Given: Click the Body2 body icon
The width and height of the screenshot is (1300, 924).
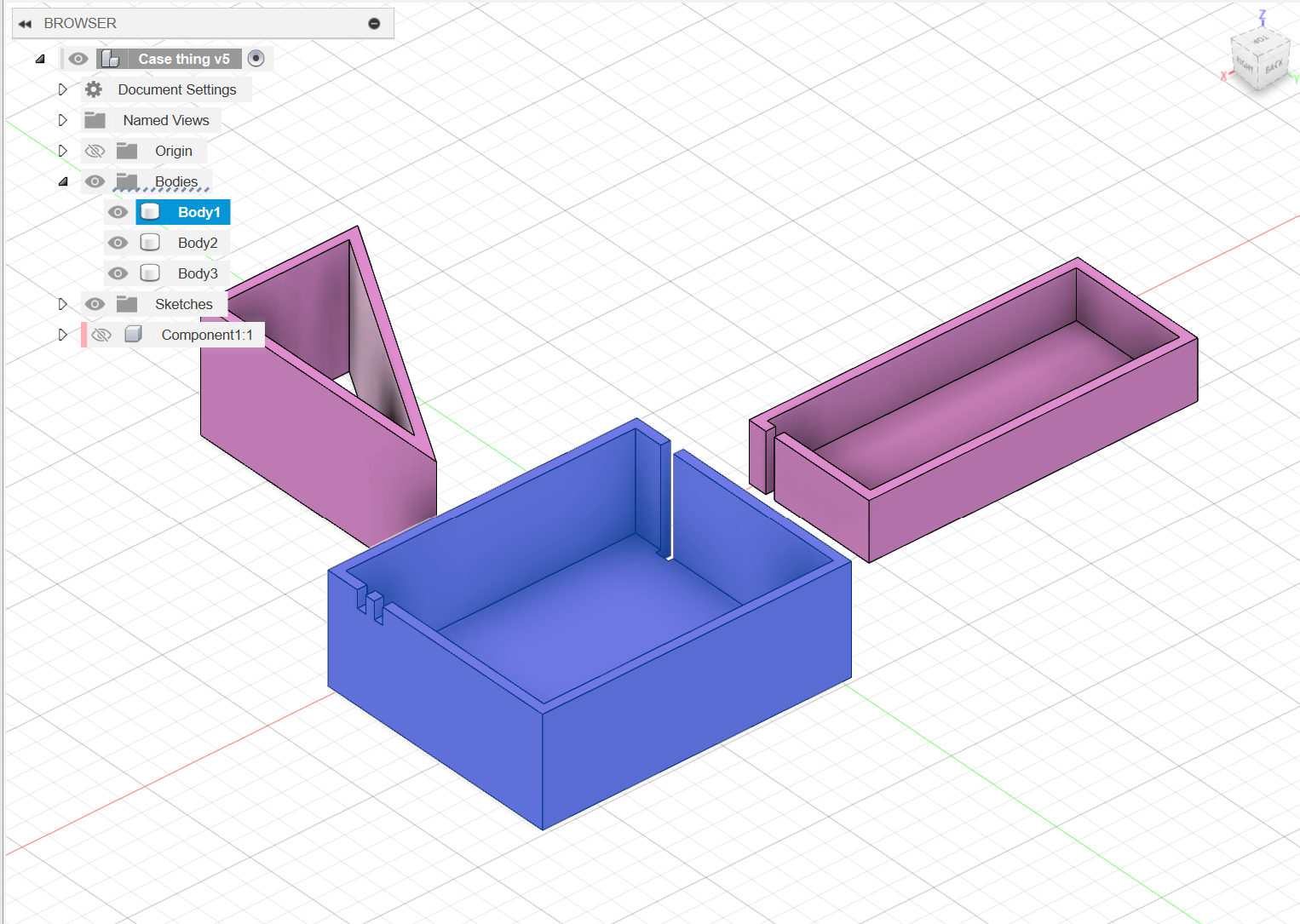Looking at the screenshot, I should tap(150, 243).
